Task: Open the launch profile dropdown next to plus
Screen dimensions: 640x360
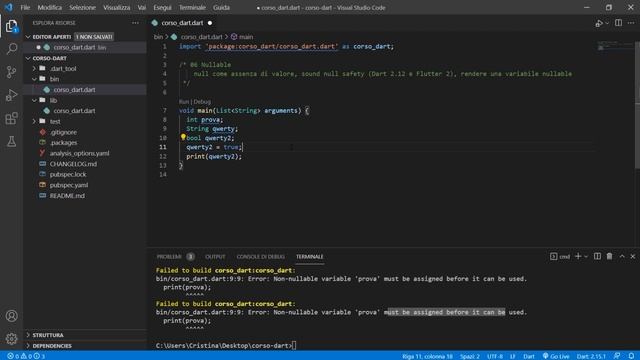Action: click(586, 257)
